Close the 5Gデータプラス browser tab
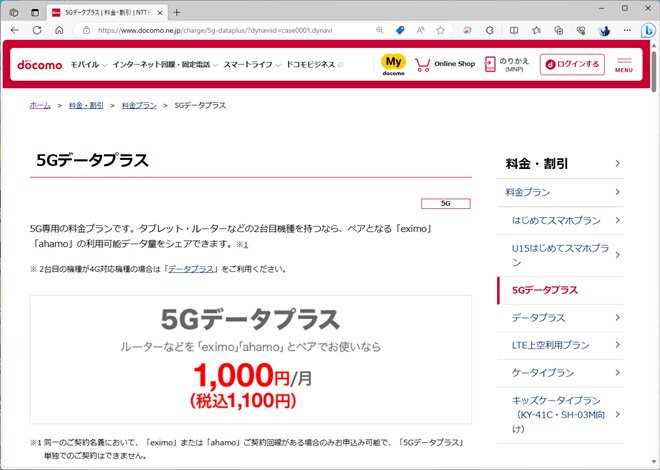 [x=160, y=13]
